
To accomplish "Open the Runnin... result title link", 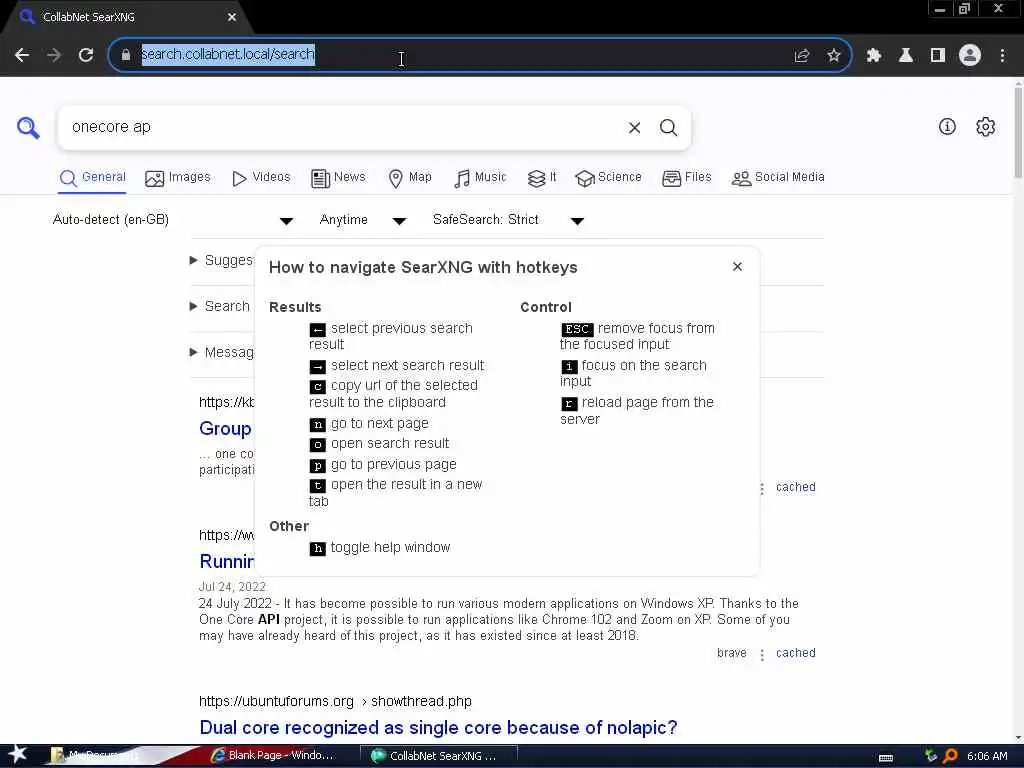I will click(x=227, y=561).
